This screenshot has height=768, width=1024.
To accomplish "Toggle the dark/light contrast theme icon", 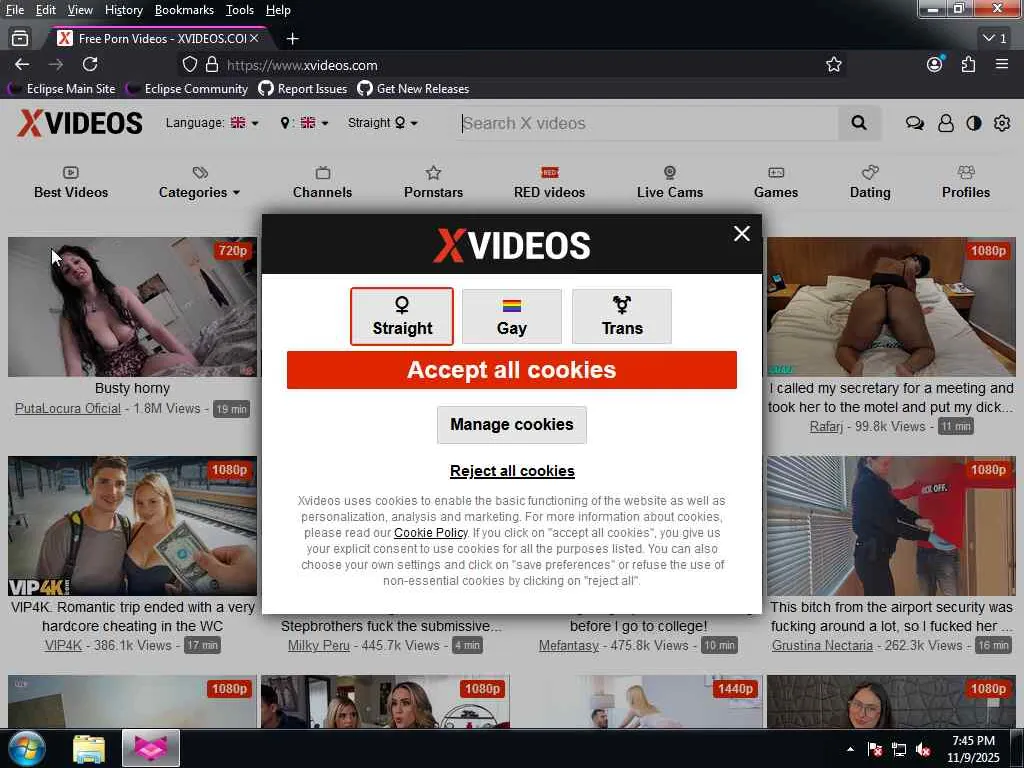I will 974,123.
